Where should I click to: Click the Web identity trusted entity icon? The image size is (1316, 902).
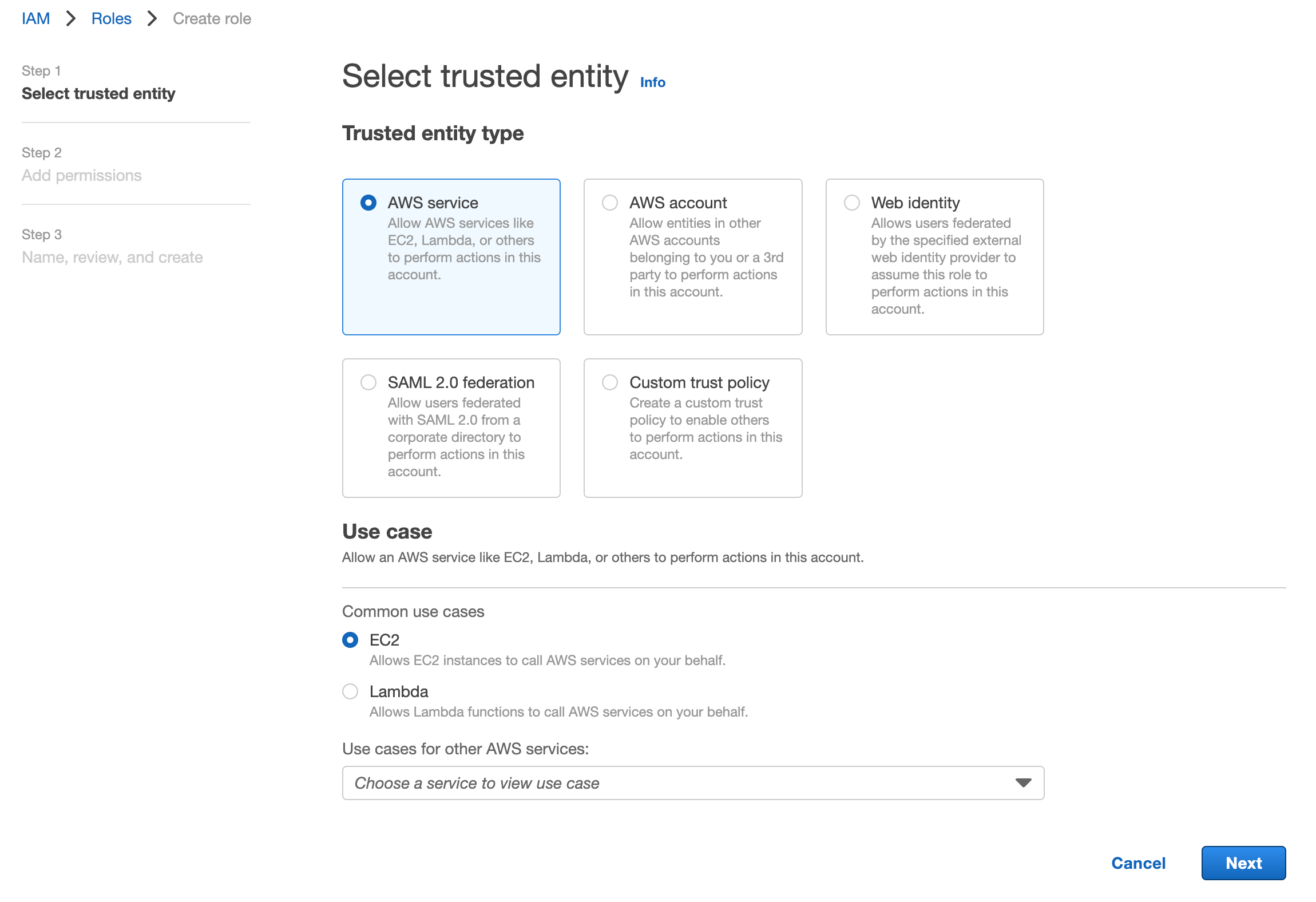(852, 203)
